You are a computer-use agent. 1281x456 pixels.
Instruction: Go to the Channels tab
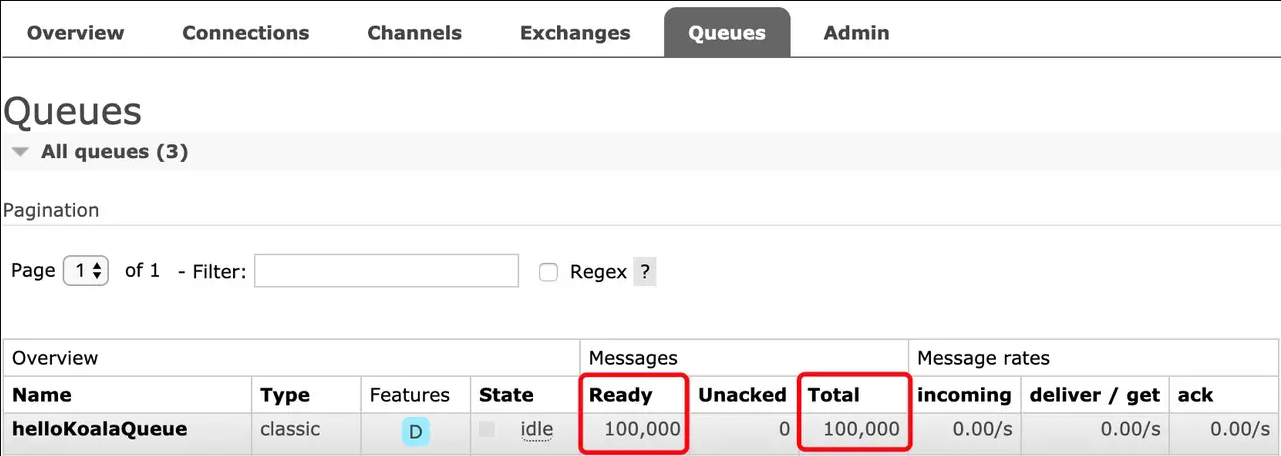pyautogui.click(x=414, y=33)
